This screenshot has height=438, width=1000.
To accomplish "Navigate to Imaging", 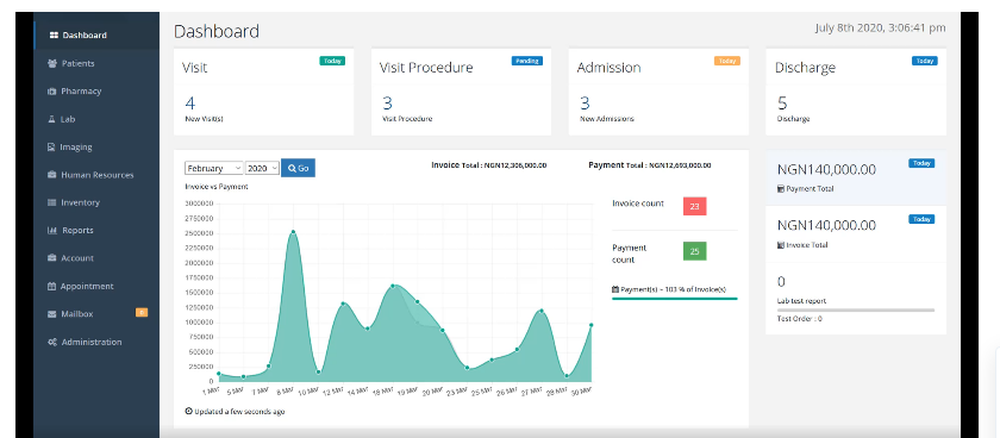I will 96,147.
